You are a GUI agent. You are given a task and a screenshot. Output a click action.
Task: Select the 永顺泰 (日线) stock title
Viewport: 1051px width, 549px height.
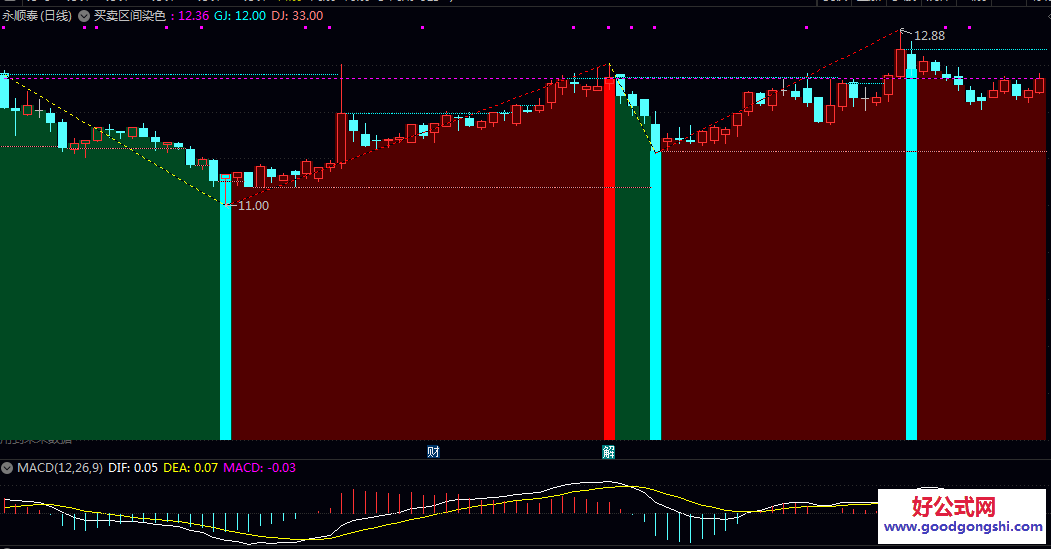click(x=37, y=15)
